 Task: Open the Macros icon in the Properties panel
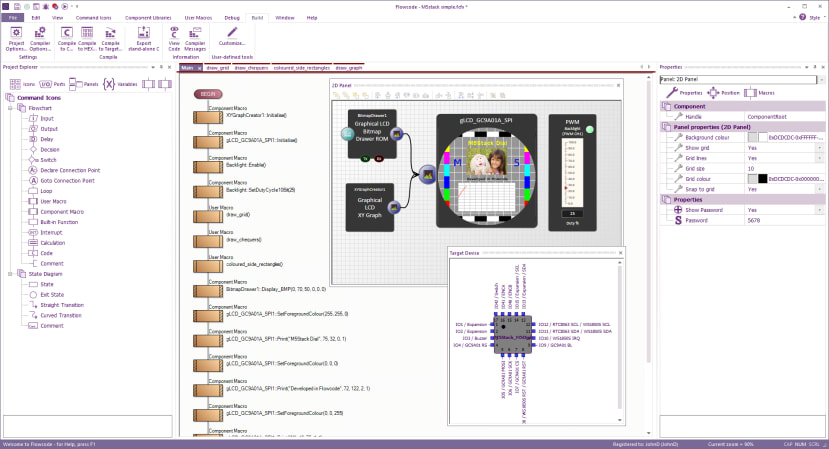click(750, 93)
